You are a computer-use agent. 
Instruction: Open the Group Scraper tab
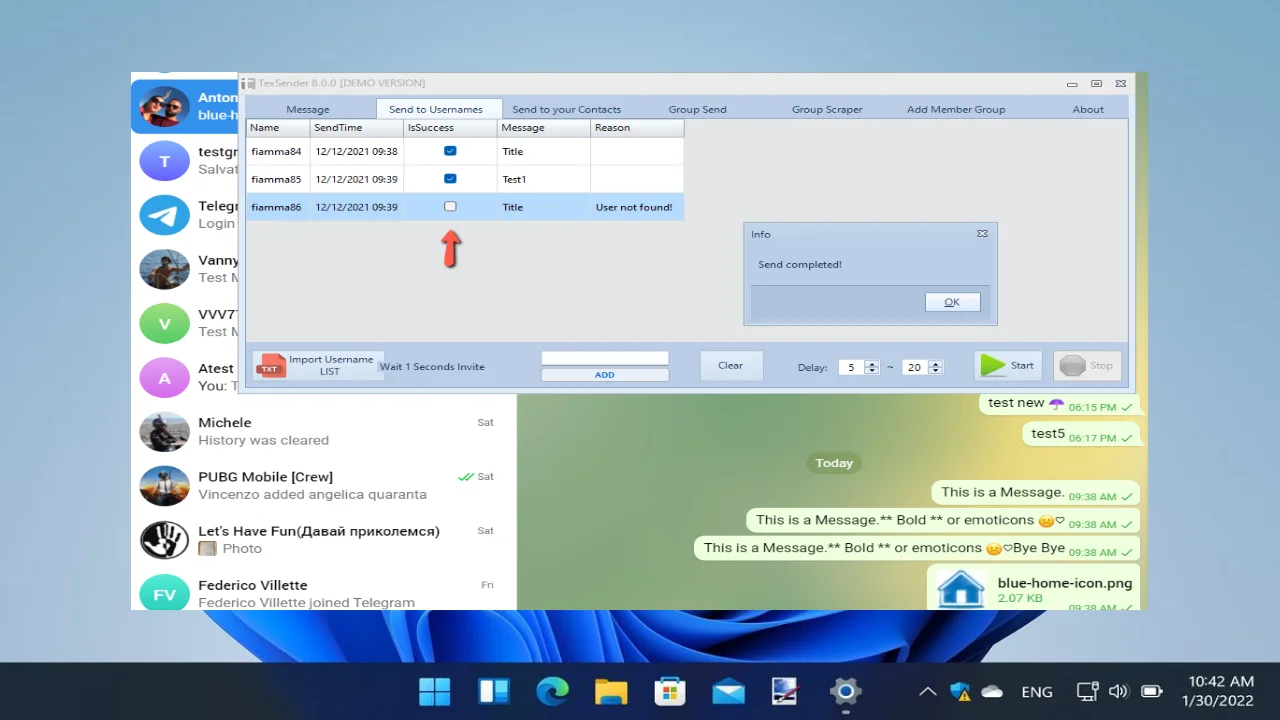coord(827,109)
